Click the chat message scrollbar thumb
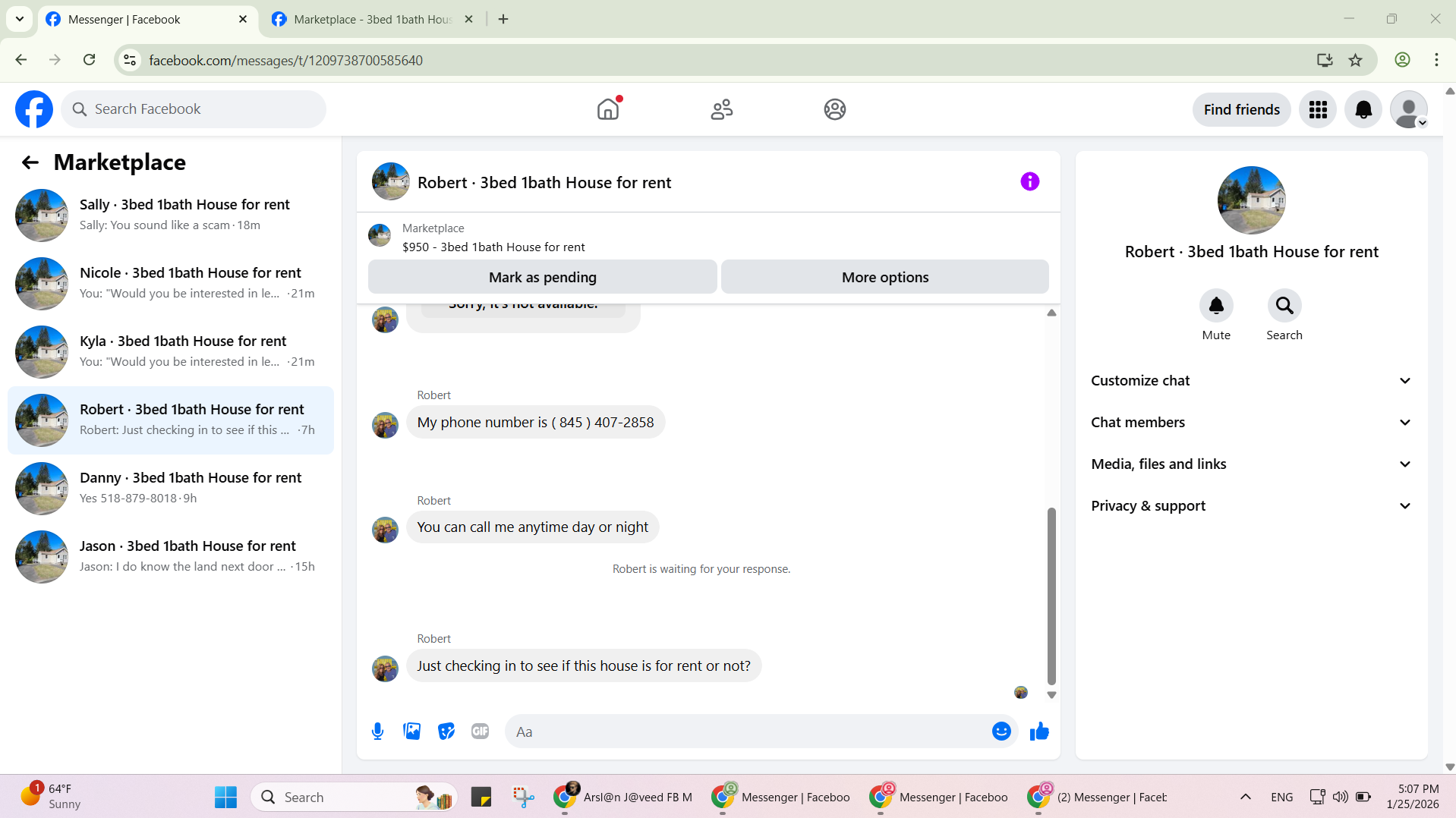The height and width of the screenshot is (818, 1456). coord(1051,596)
